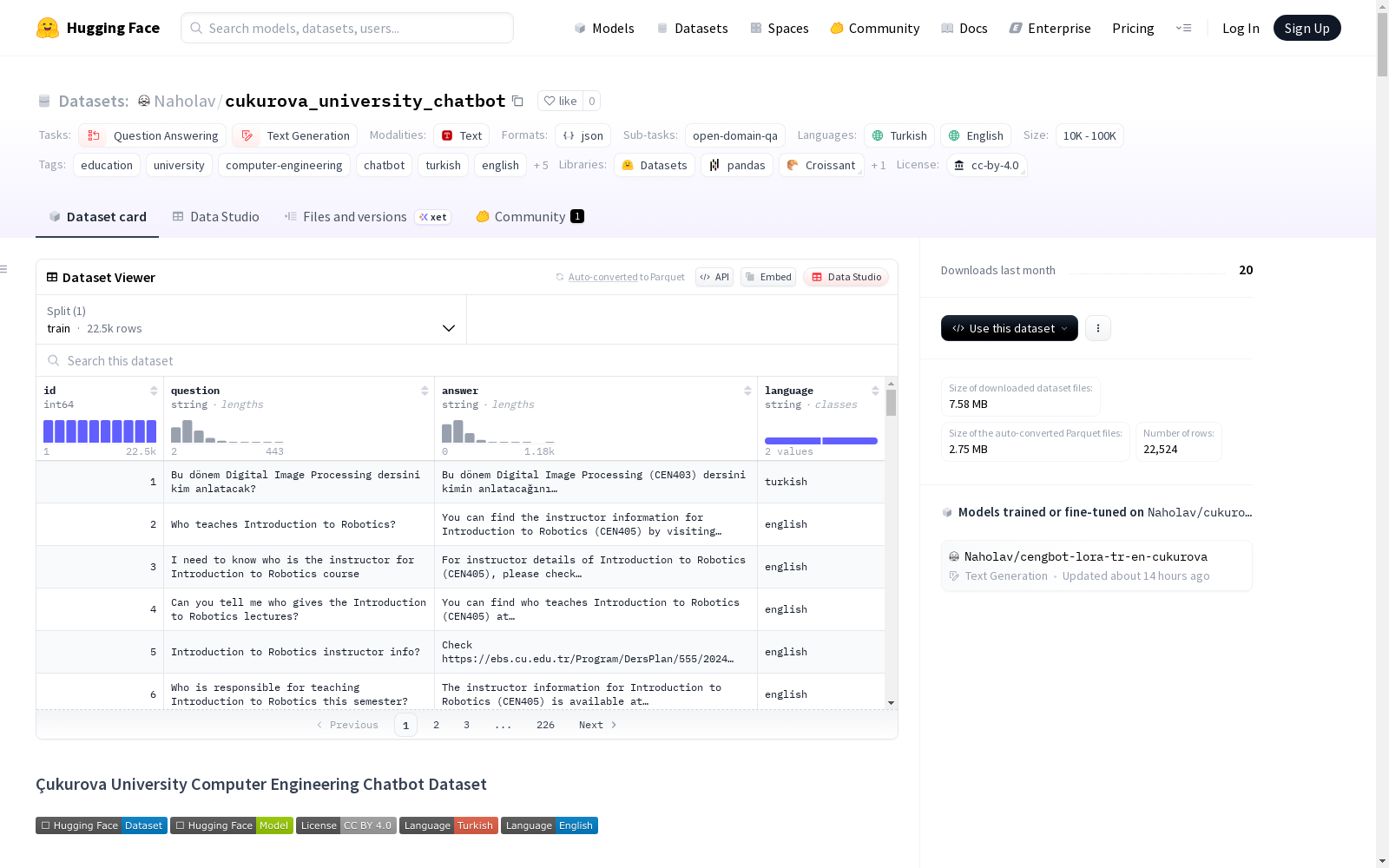This screenshot has width=1389, height=868.
Task: Focus the global search field
Action: point(347,28)
